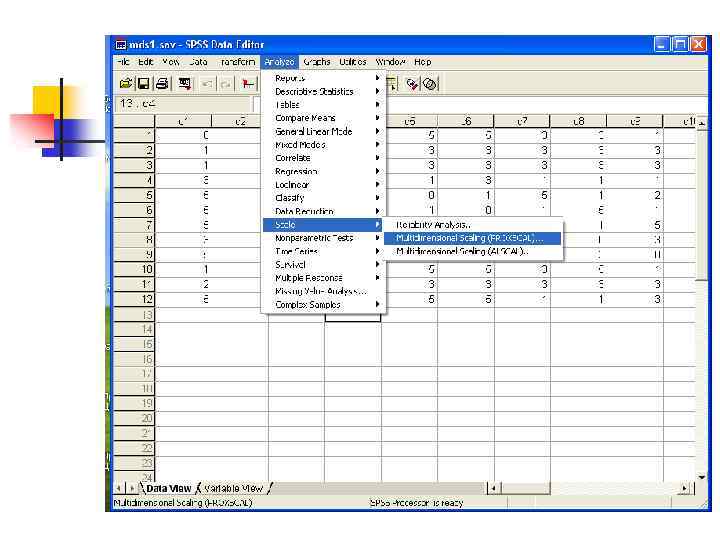Click the red flag Go to Case icon
Viewport: 720px width, 540px height.
pyautogui.click(x=248, y=84)
